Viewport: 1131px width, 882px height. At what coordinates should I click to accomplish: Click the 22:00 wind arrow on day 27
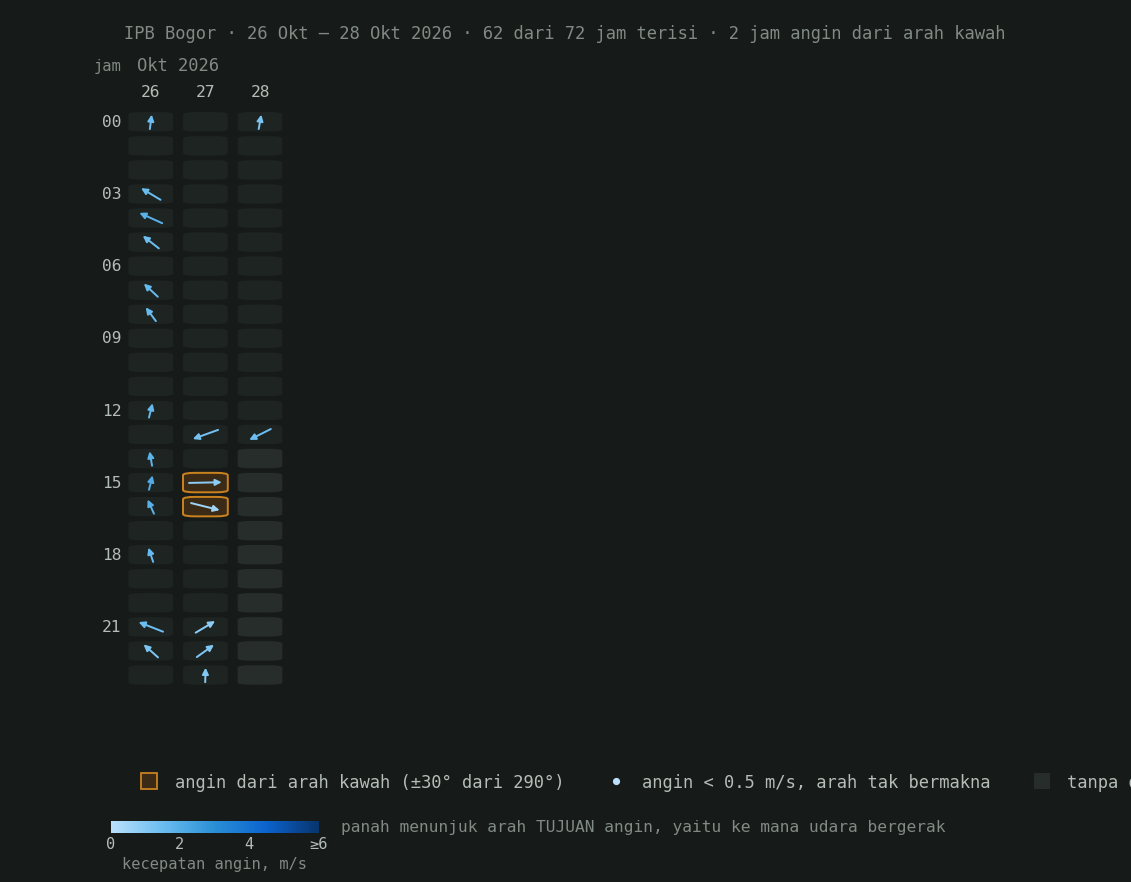click(x=206, y=651)
